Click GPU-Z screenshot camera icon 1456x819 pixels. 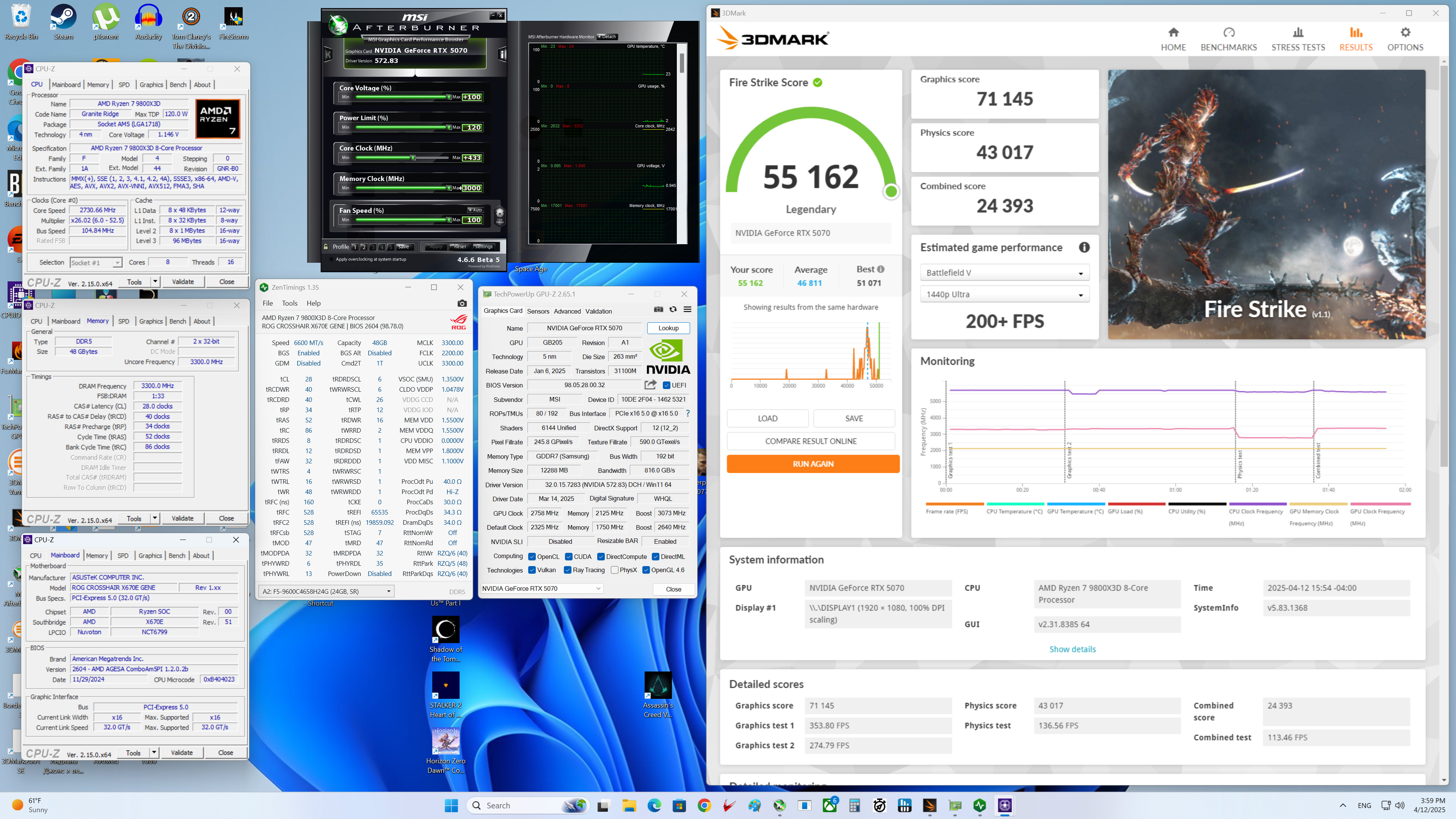click(x=659, y=309)
